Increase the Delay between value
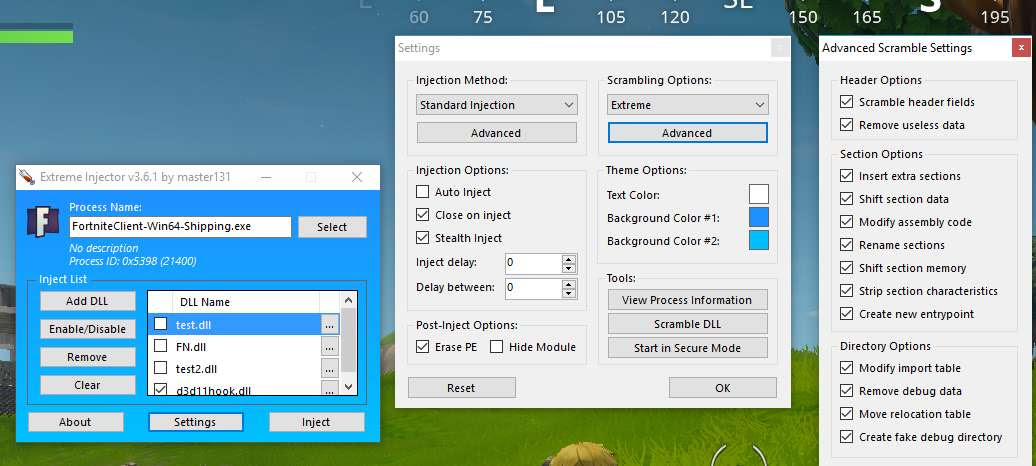This screenshot has height=466, width=1036. pos(569,284)
